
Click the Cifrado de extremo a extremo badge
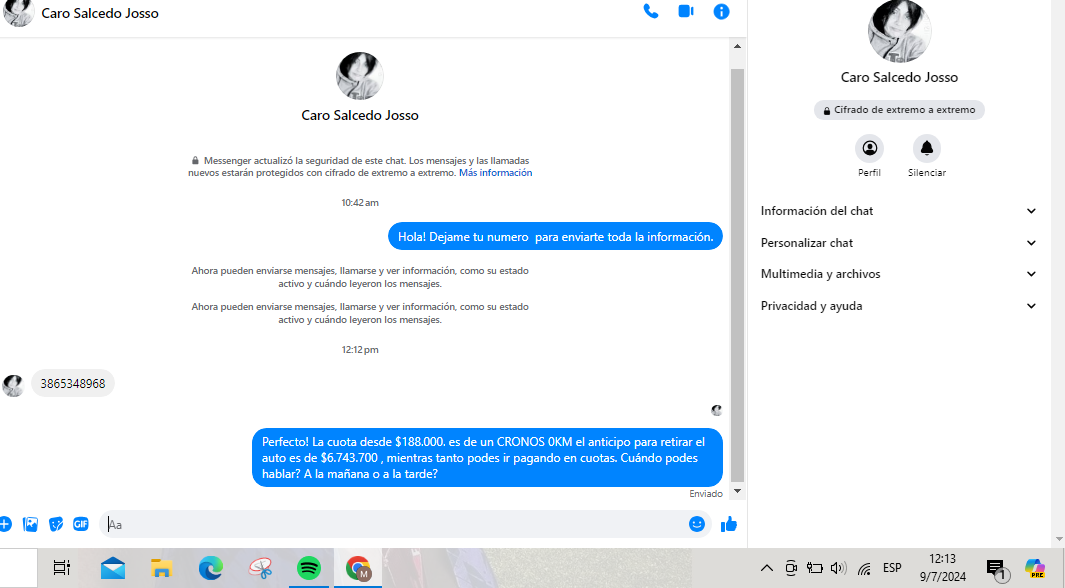coord(899,110)
